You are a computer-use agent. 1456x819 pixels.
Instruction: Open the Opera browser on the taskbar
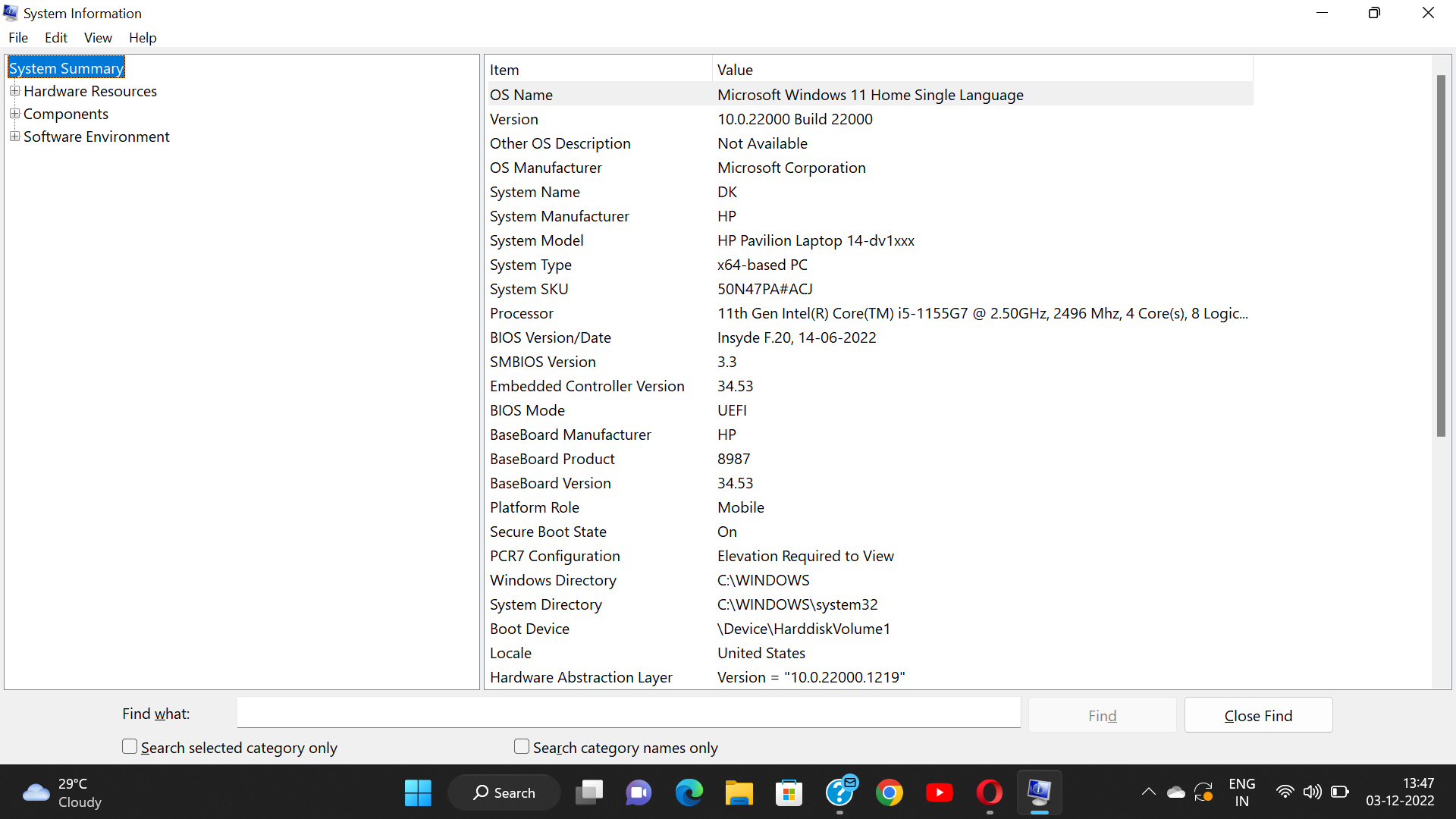990,792
